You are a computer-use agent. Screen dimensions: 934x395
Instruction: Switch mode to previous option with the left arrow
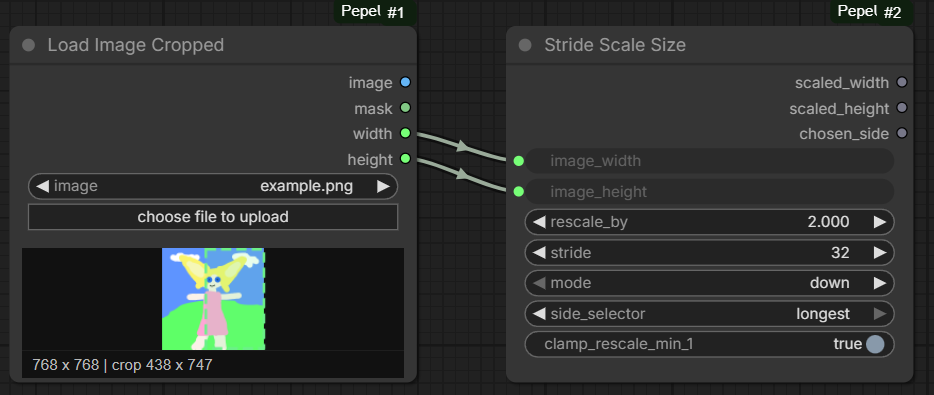coord(538,283)
